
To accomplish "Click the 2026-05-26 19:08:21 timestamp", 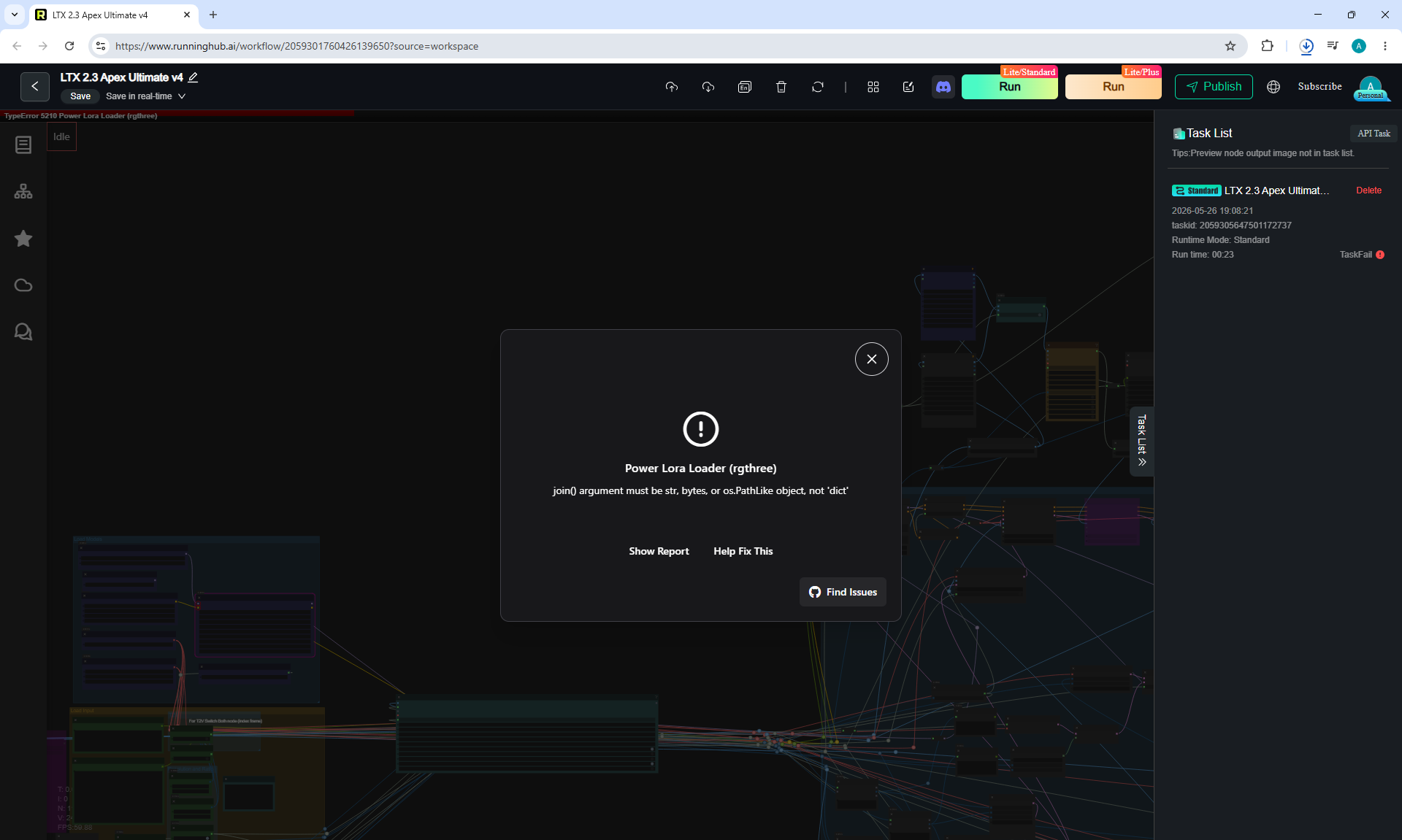I will (x=1212, y=211).
